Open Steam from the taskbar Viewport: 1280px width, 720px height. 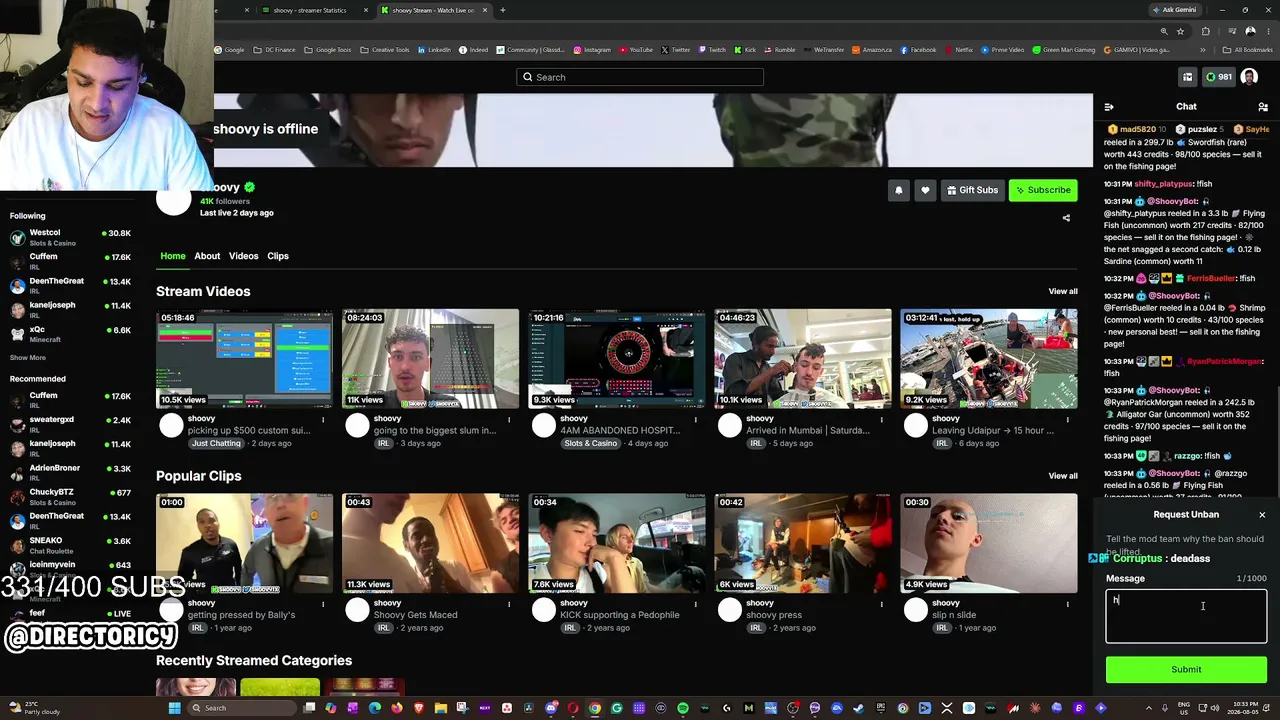point(859,708)
